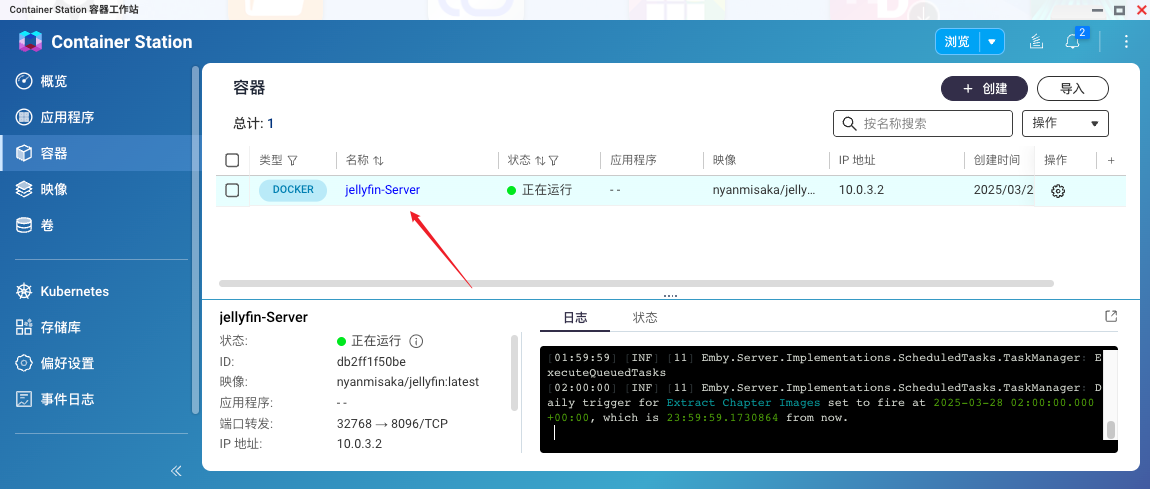Click the status info circle icon

click(x=417, y=341)
